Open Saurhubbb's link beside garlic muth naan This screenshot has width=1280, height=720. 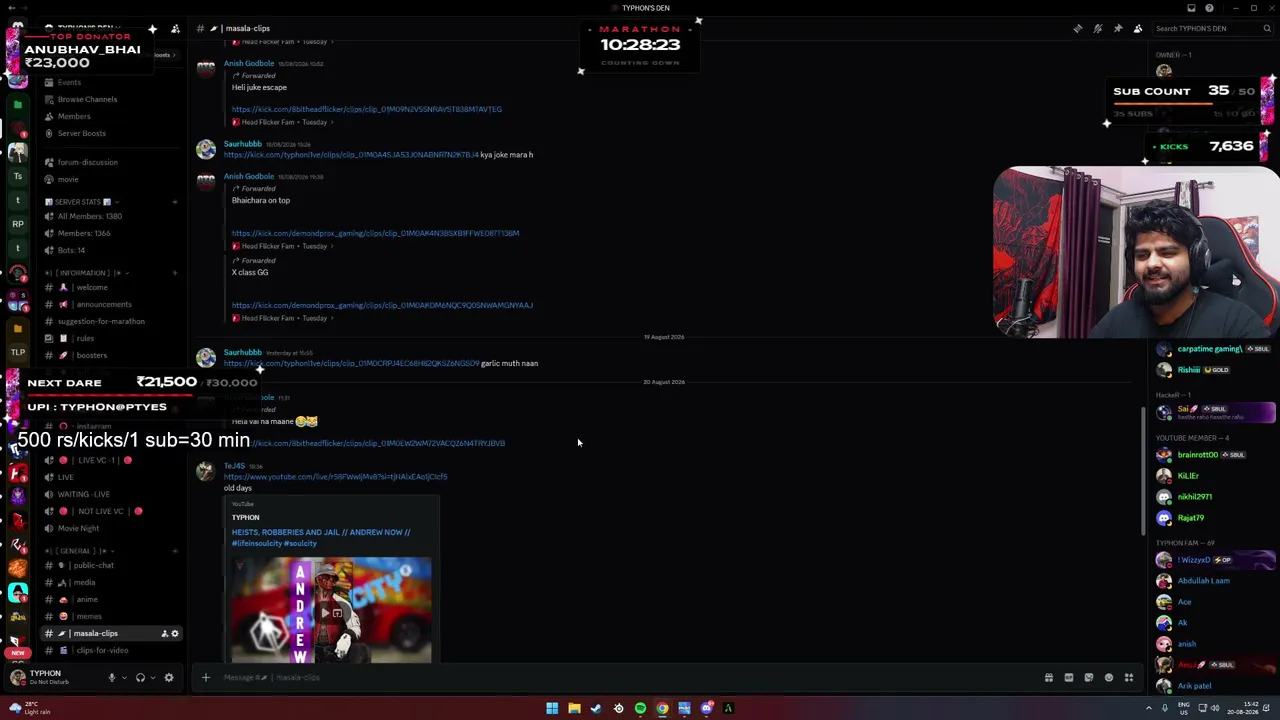pos(351,363)
